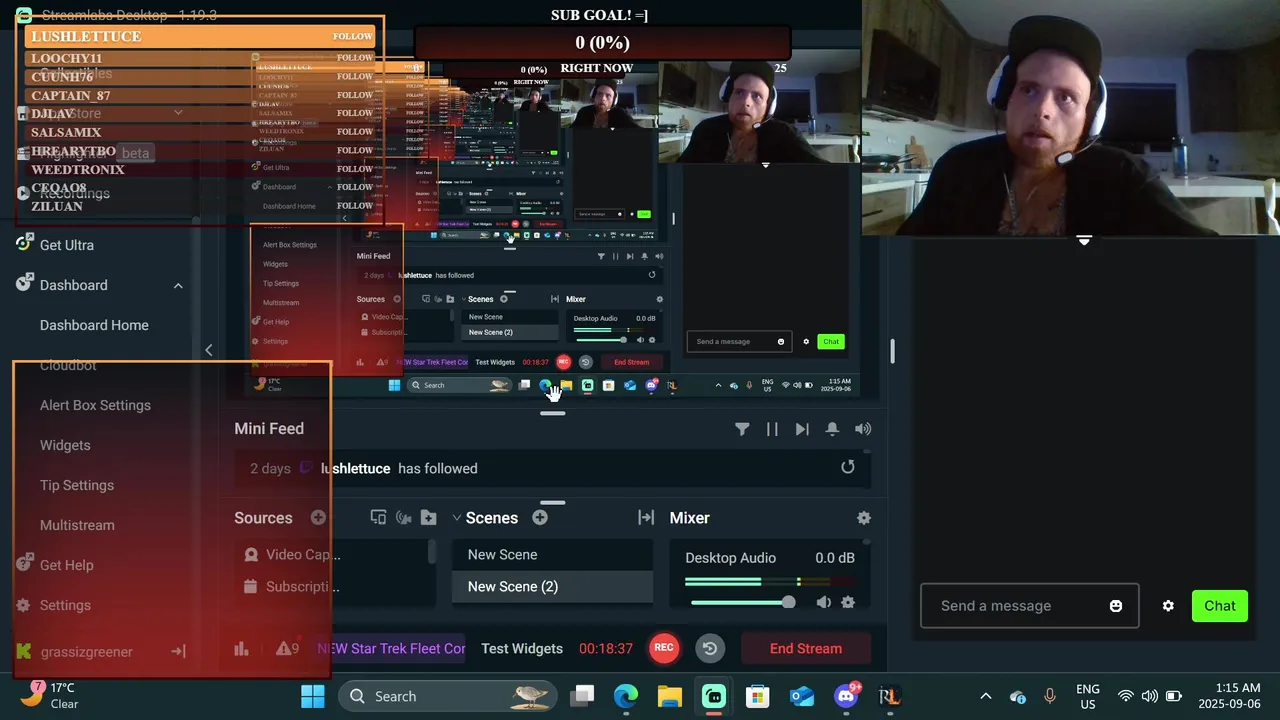Screen dimensions: 1280x720
Task: Open the performance stats bar-chart icon
Action: (241, 649)
